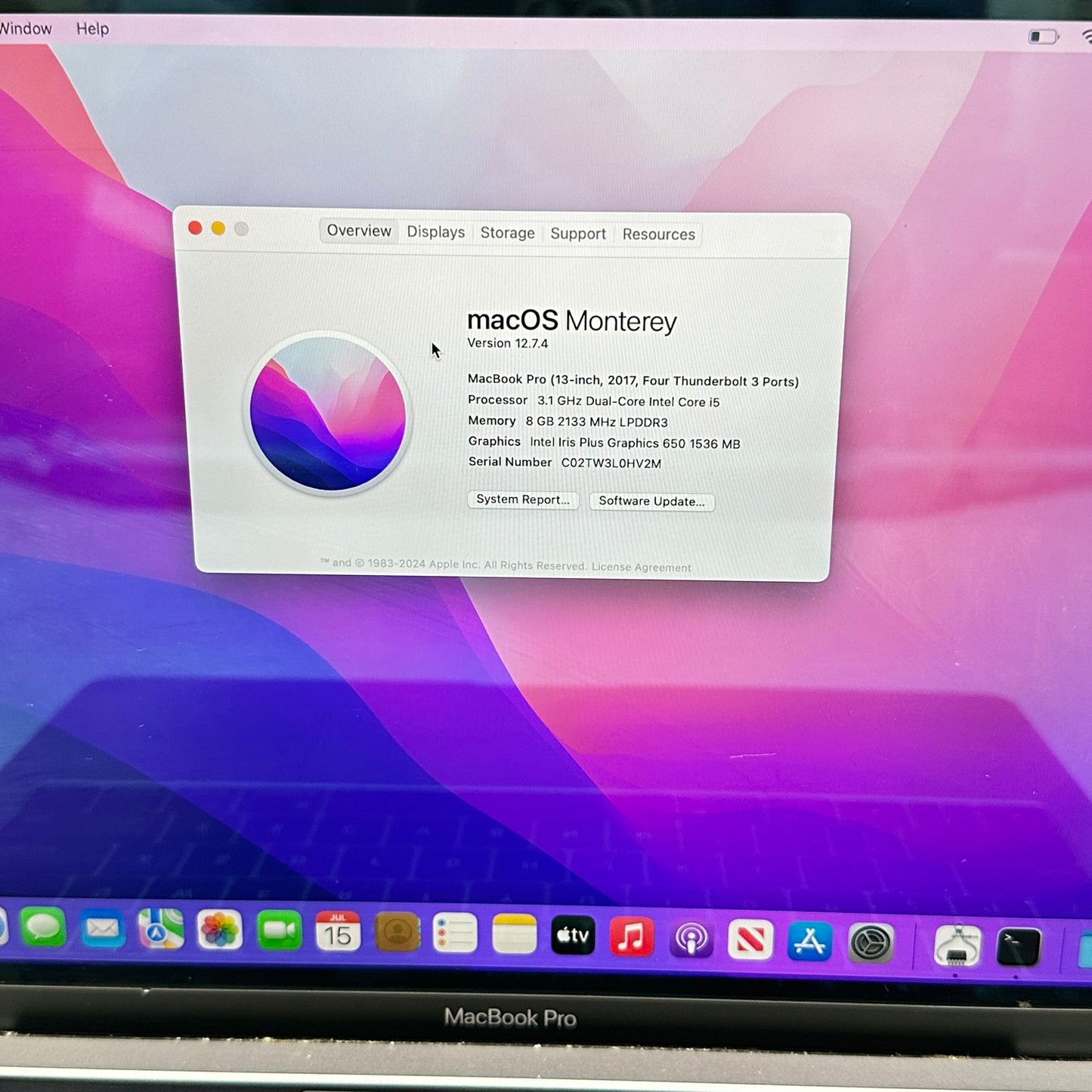The width and height of the screenshot is (1092, 1092).
Task: Close the About This Mac window
Action: 195,227
